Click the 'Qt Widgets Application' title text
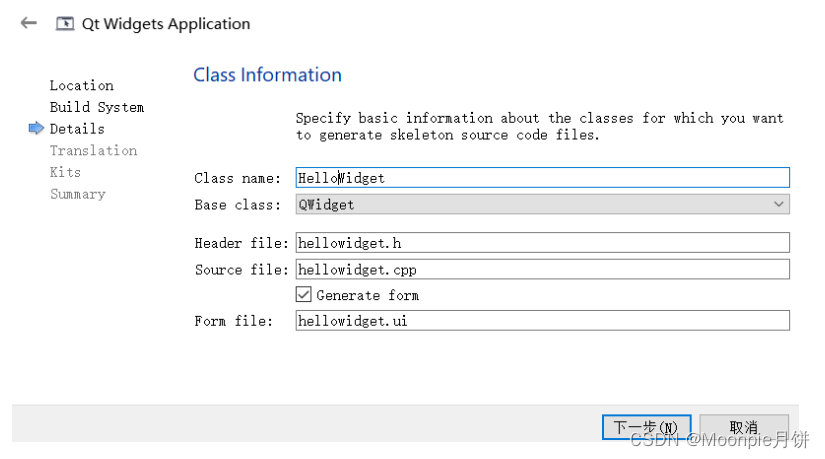Image resolution: width=825 pixels, height=459 pixels. tap(166, 24)
